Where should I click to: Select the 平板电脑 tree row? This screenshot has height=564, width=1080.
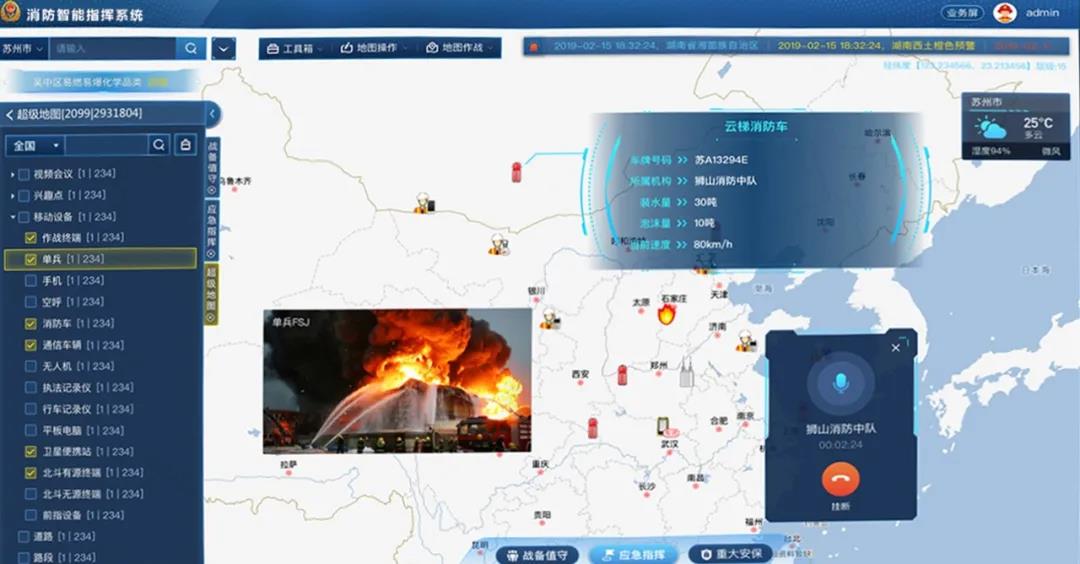[101, 430]
